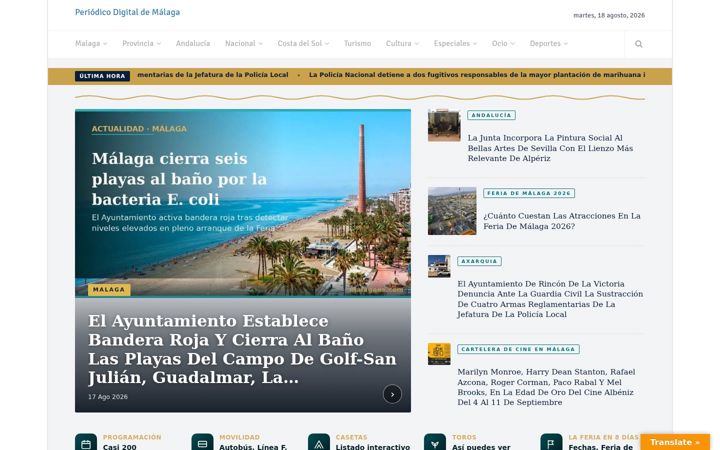Open the Fechas, Feria de link
This screenshot has height=450, width=720.
coord(601,447)
